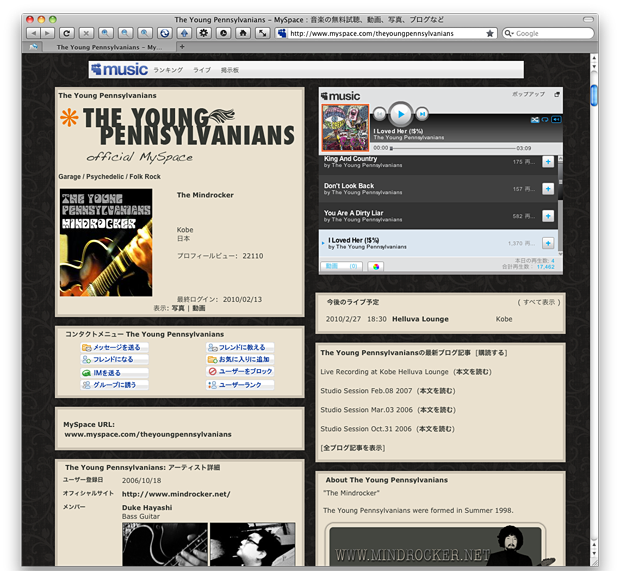Image resolution: width=620 pixels, height=571 pixels.
Task: Click ユーザーをブロック button
Action: click(x=240, y=371)
